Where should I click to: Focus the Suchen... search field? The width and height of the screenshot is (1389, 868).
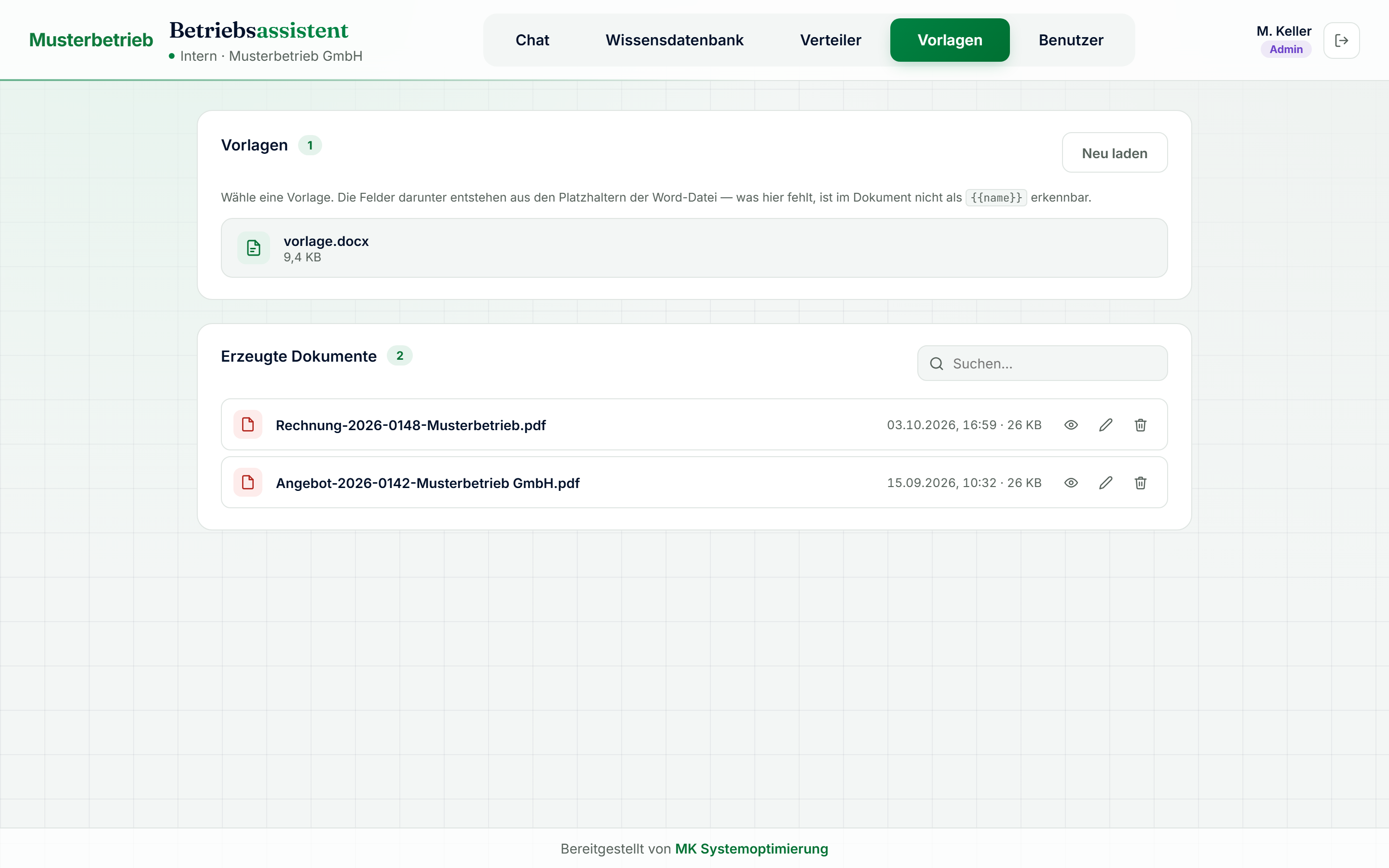click(1042, 364)
